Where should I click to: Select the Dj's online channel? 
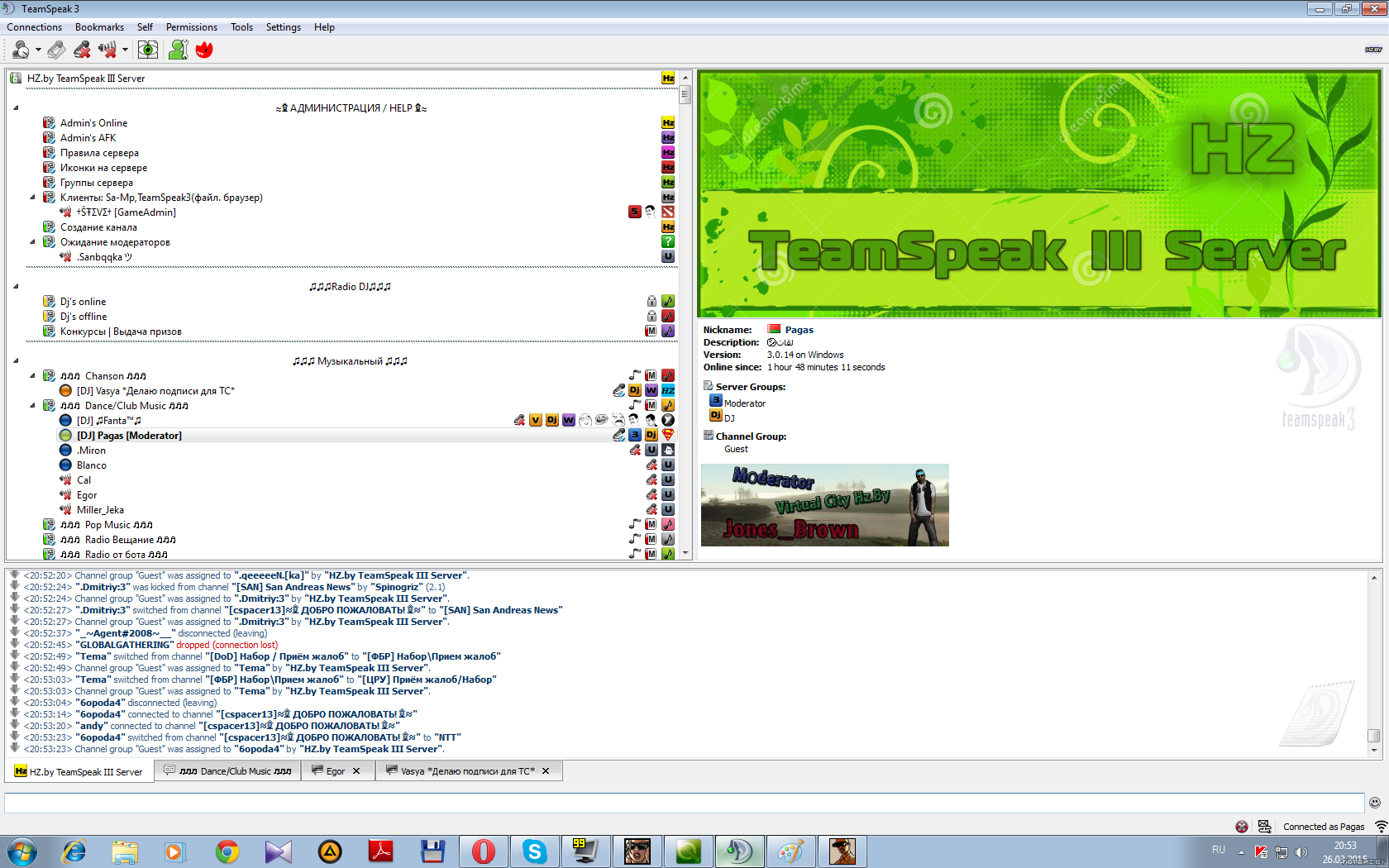[x=83, y=302]
